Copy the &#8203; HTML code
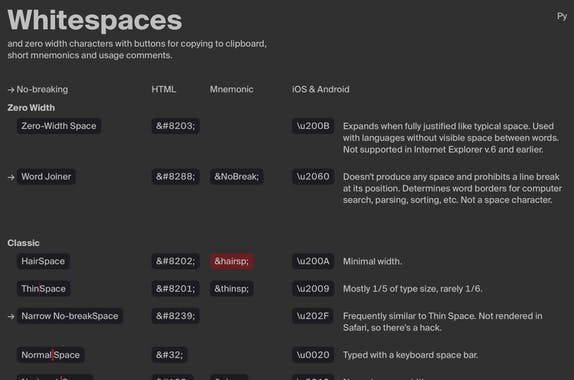The width and height of the screenshot is (574, 380). (175, 126)
